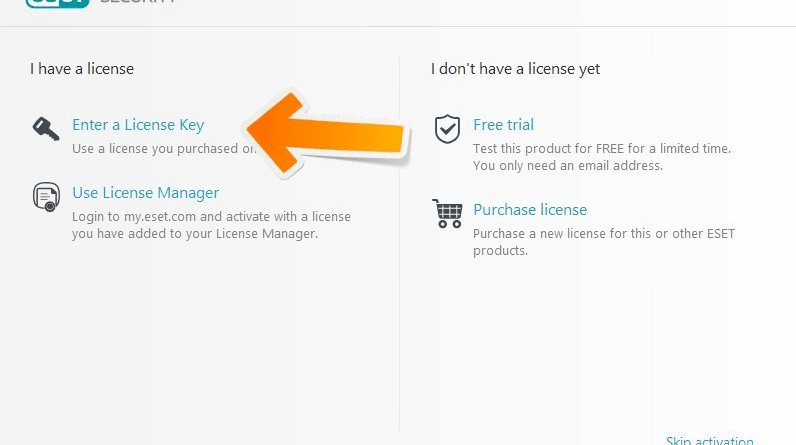This screenshot has width=796, height=445.
Task: Click the key icon beside Enter a License Key
Action: coord(46,128)
